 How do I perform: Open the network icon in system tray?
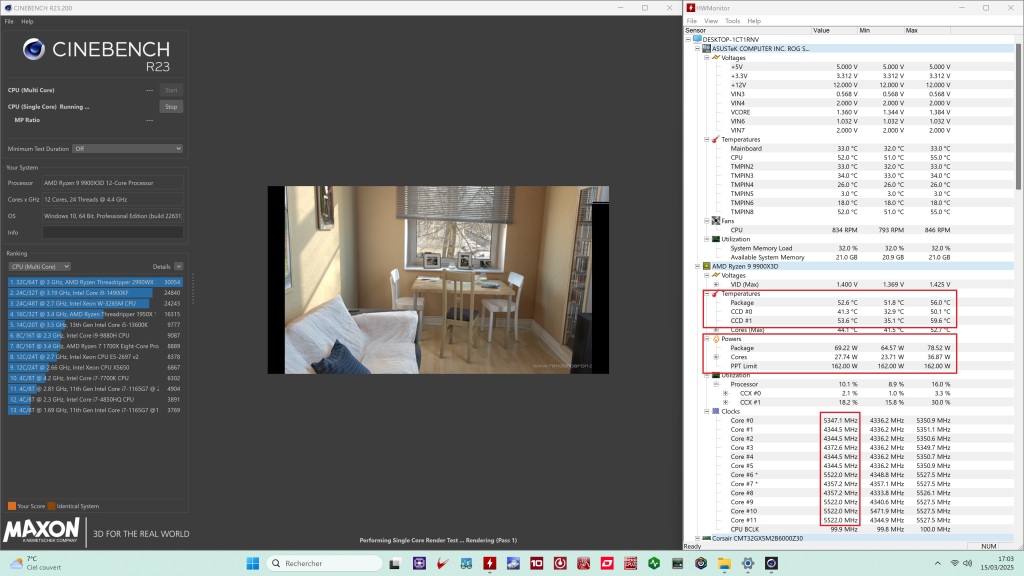955,563
